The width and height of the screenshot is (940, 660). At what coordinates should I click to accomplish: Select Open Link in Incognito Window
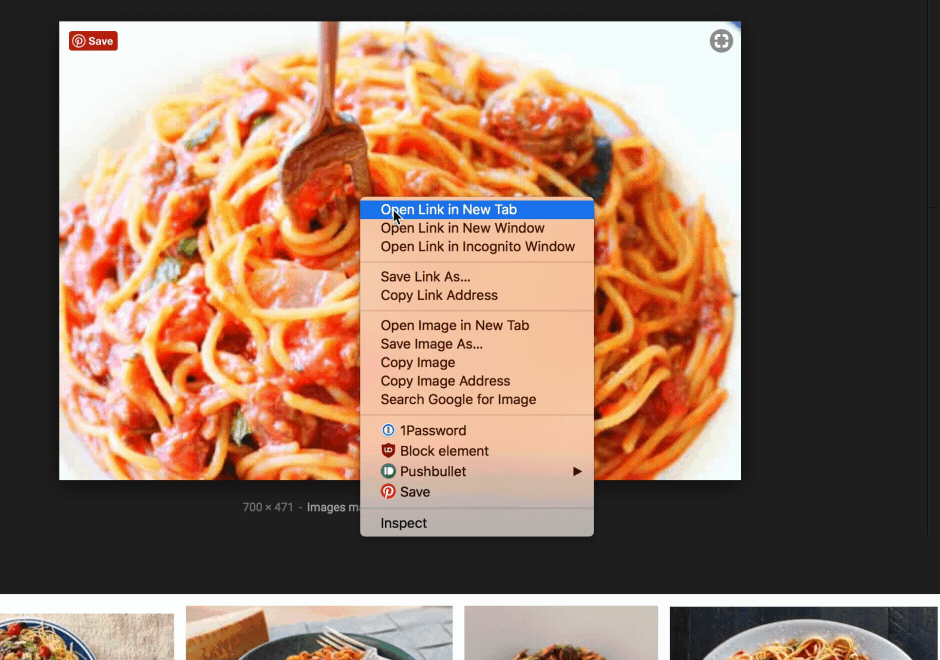tap(477, 246)
